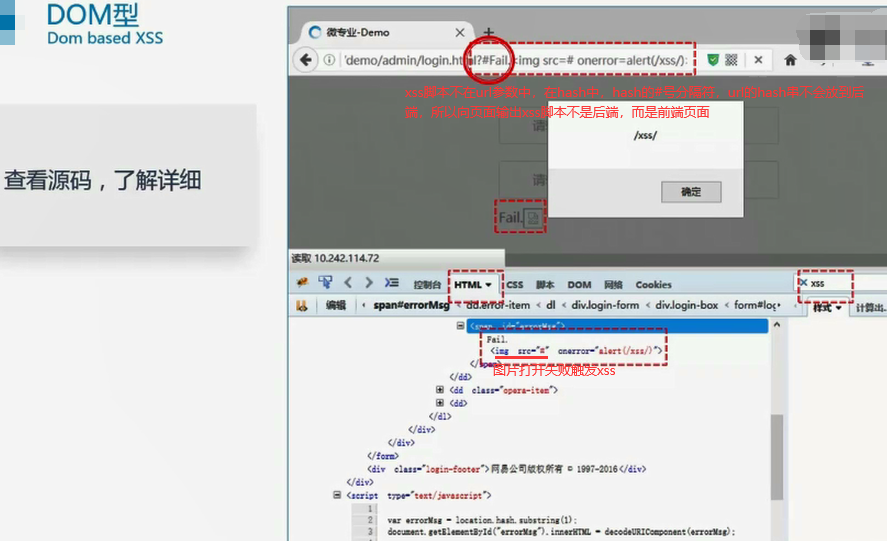Select dl in the breadcrumb path
Screen dimensions: 887x541
550,305
